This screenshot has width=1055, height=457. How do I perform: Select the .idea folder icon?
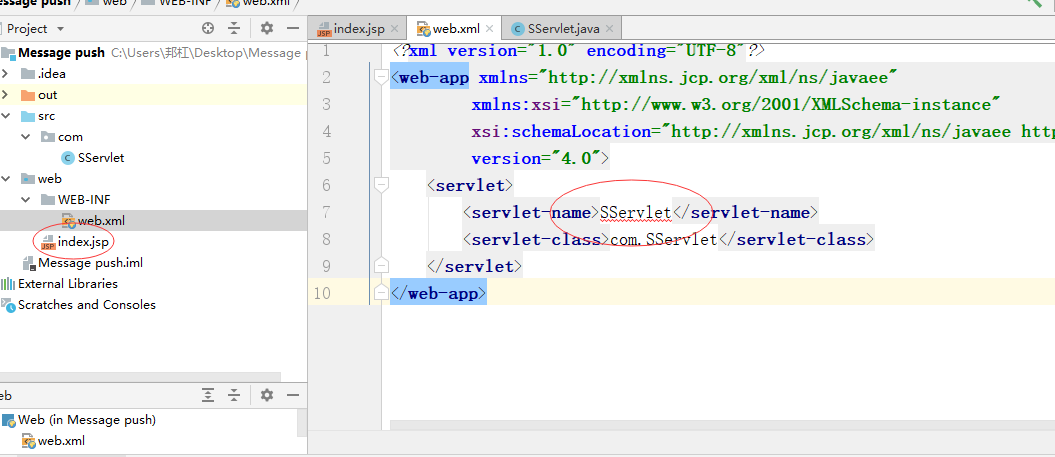28,73
